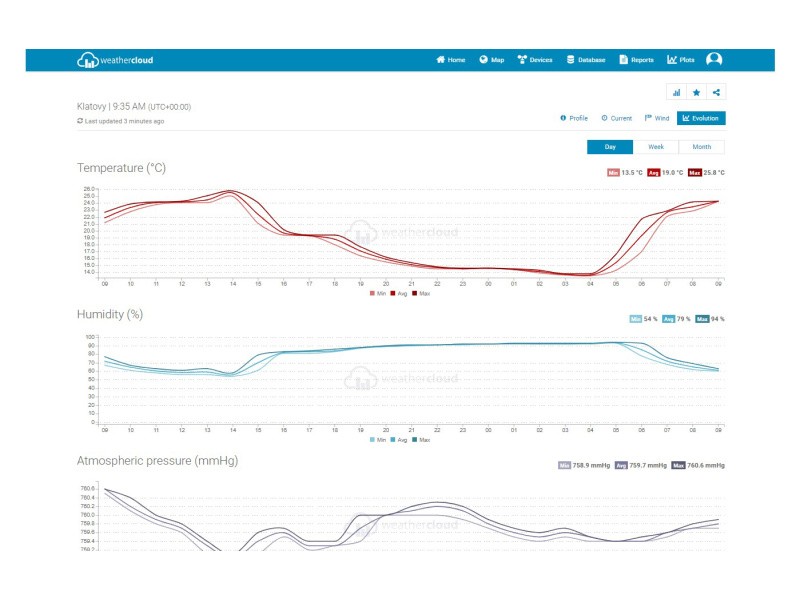Select the Week time range
Screen dimensions: 800x600
[656, 147]
